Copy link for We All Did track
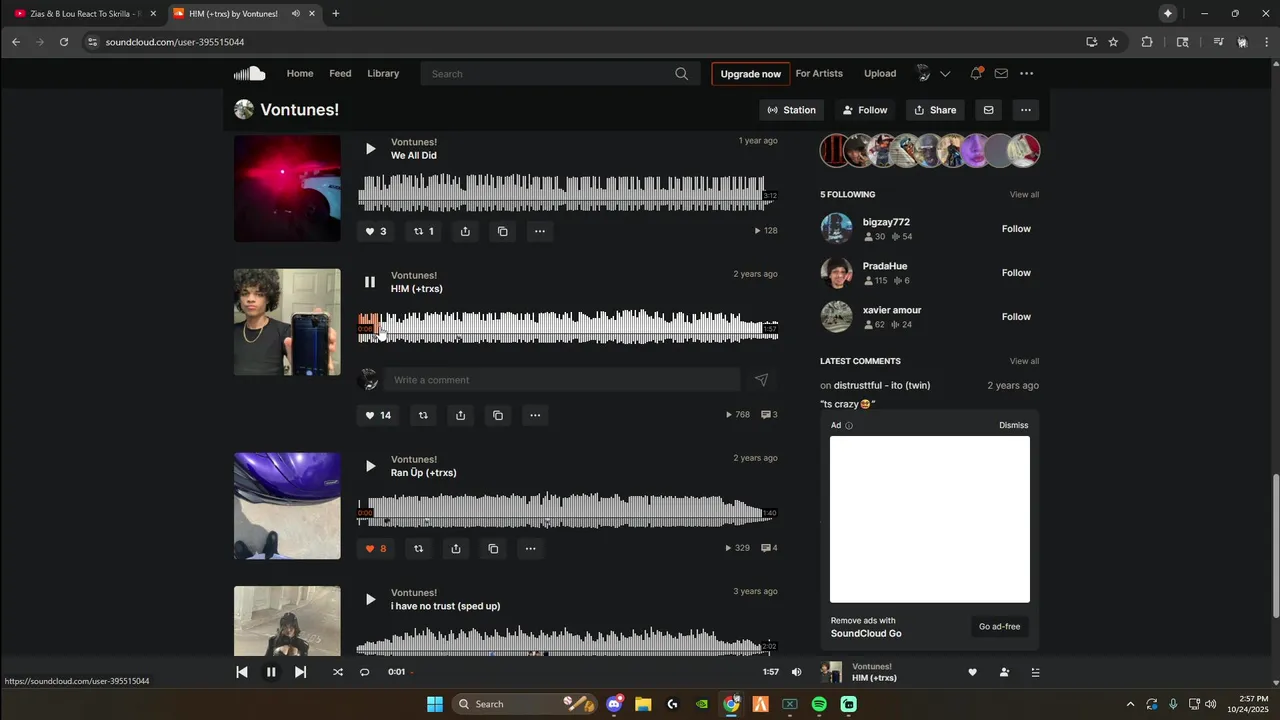1280x720 pixels. (502, 231)
